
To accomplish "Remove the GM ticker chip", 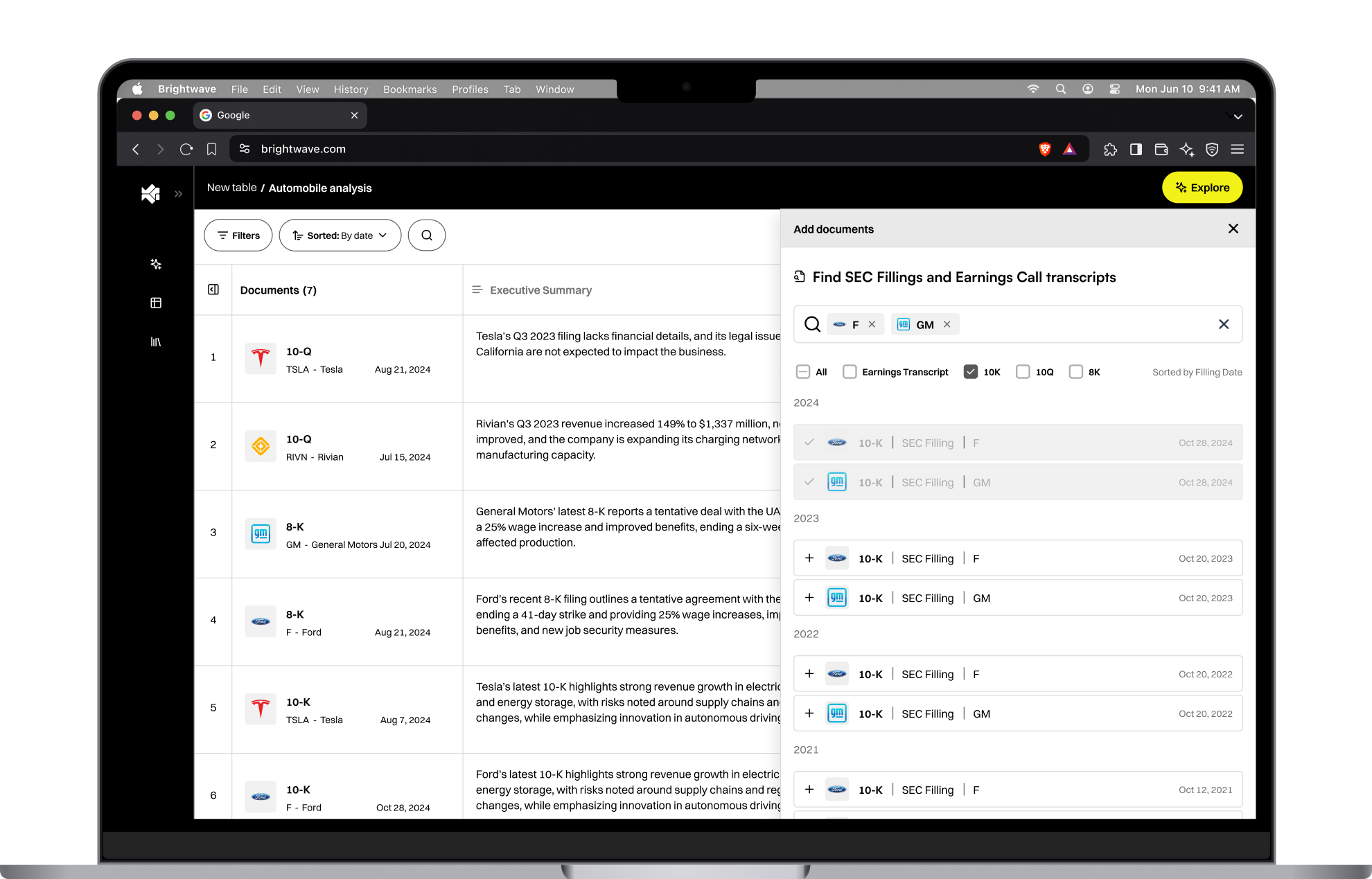I will click(947, 324).
